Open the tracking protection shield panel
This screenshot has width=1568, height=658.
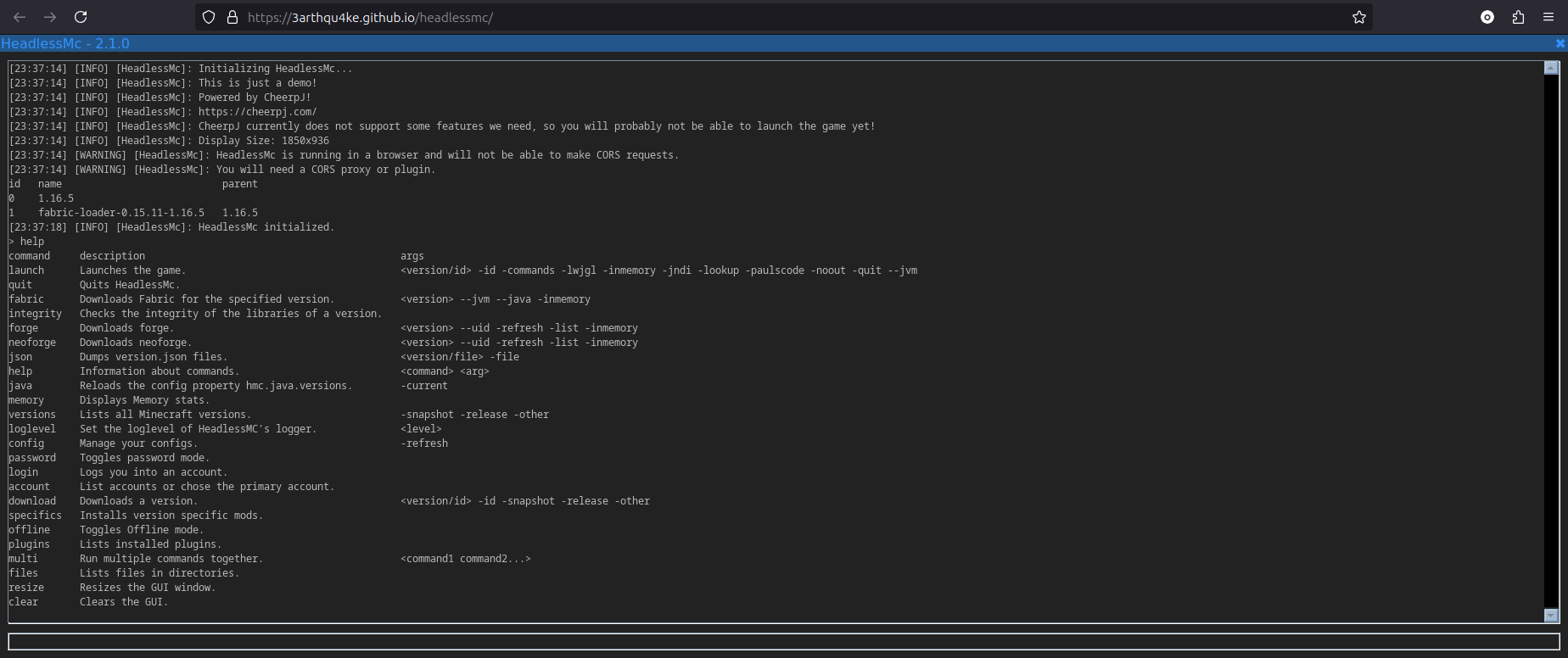point(209,17)
